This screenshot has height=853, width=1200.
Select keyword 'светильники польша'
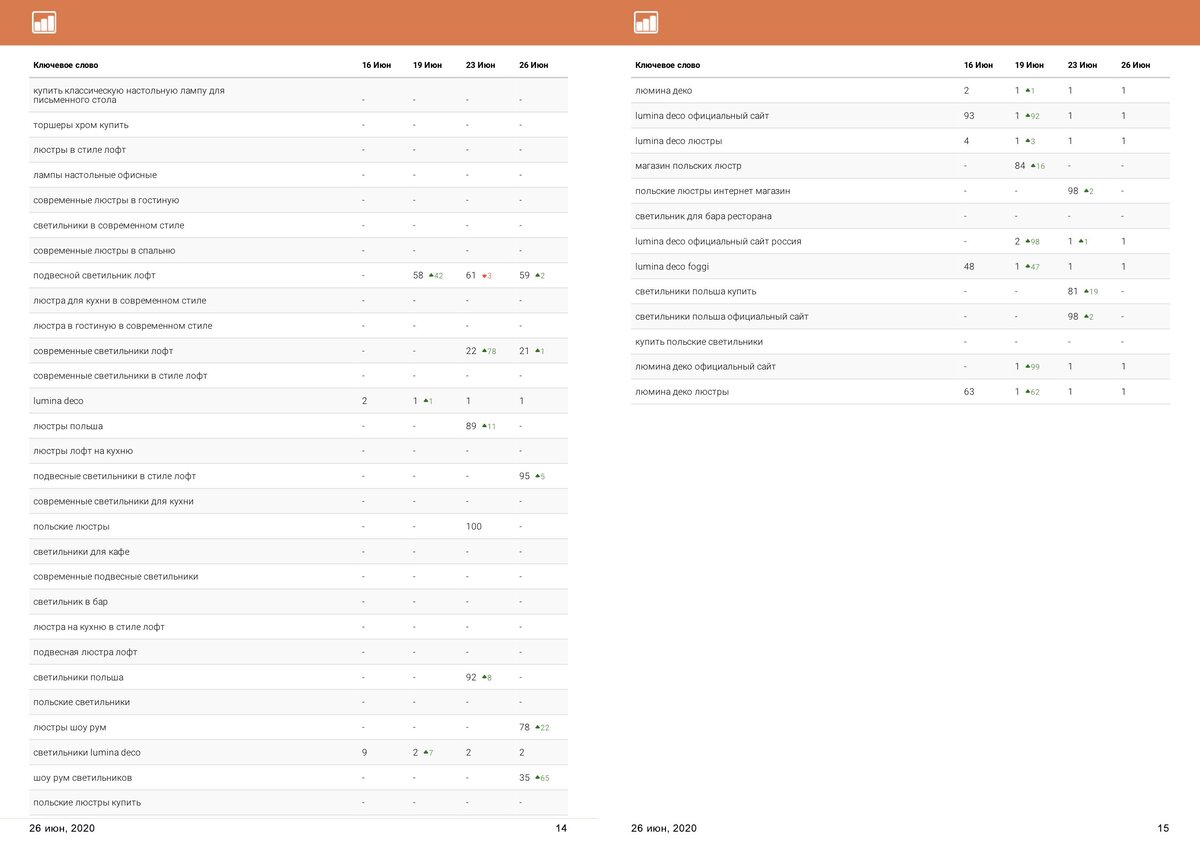coord(78,677)
